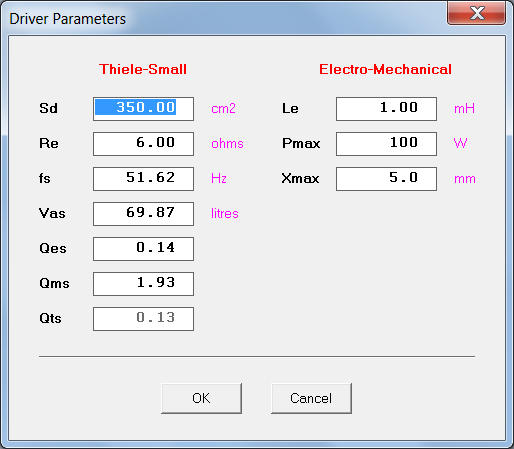
Task: Click the litres unit text
Action: coord(225,214)
